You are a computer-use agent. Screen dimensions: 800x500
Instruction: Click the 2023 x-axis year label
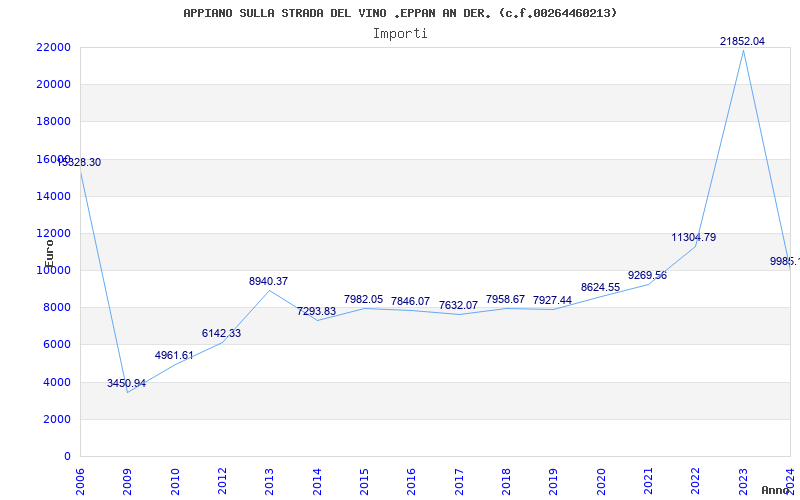pyautogui.click(x=742, y=482)
